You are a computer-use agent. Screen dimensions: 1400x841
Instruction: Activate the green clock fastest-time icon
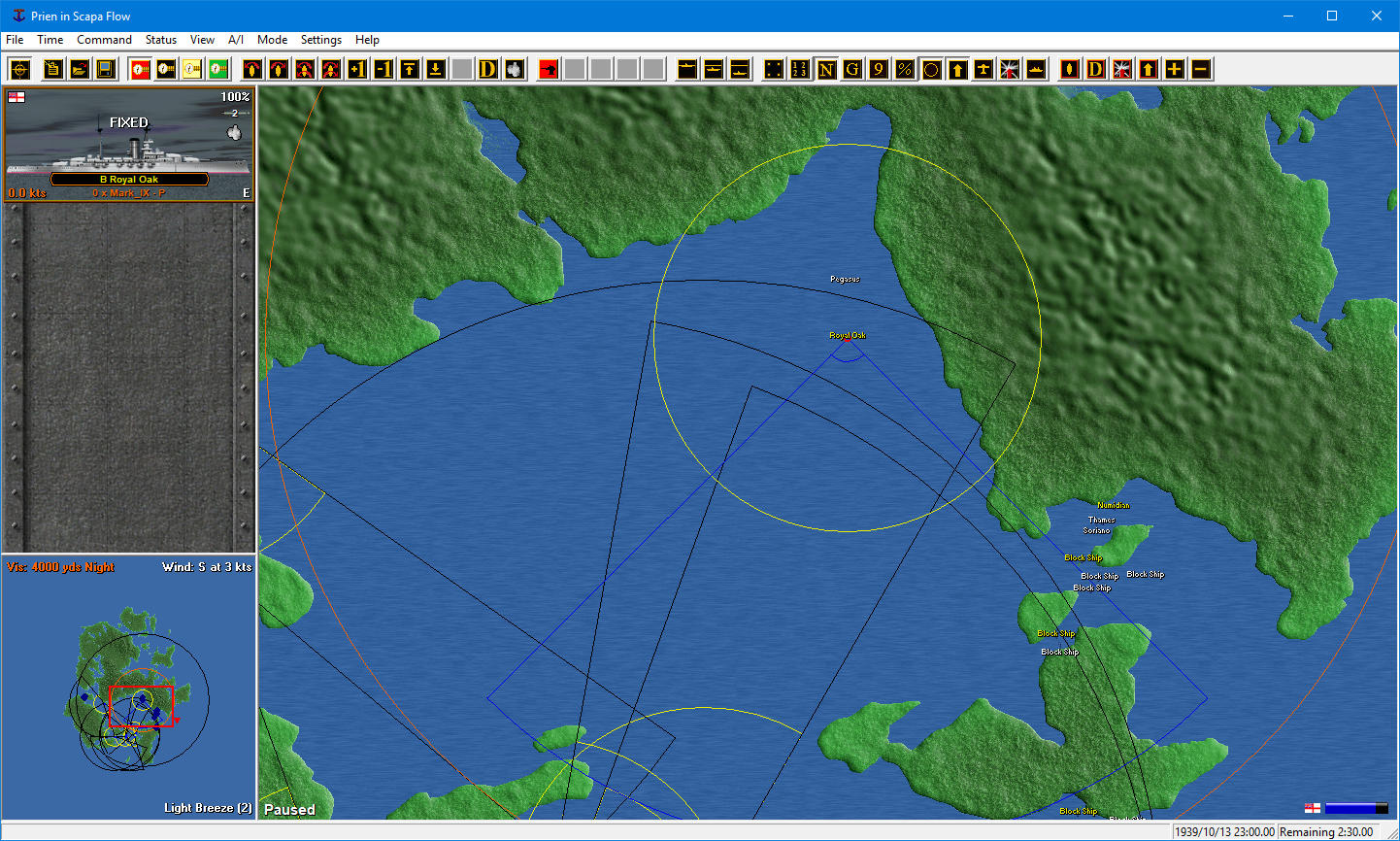(x=217, y=69)
